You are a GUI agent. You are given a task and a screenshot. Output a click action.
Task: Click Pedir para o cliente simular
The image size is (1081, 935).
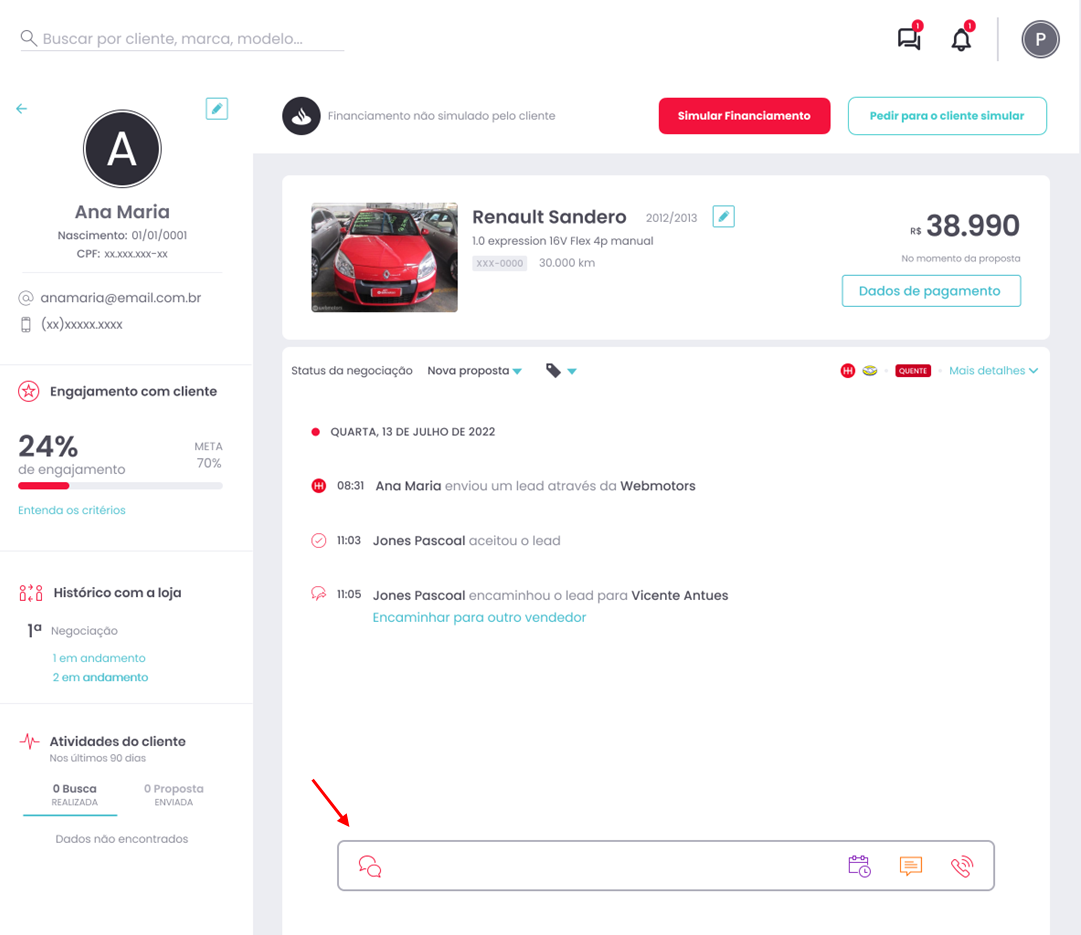(x=947, y=116)
